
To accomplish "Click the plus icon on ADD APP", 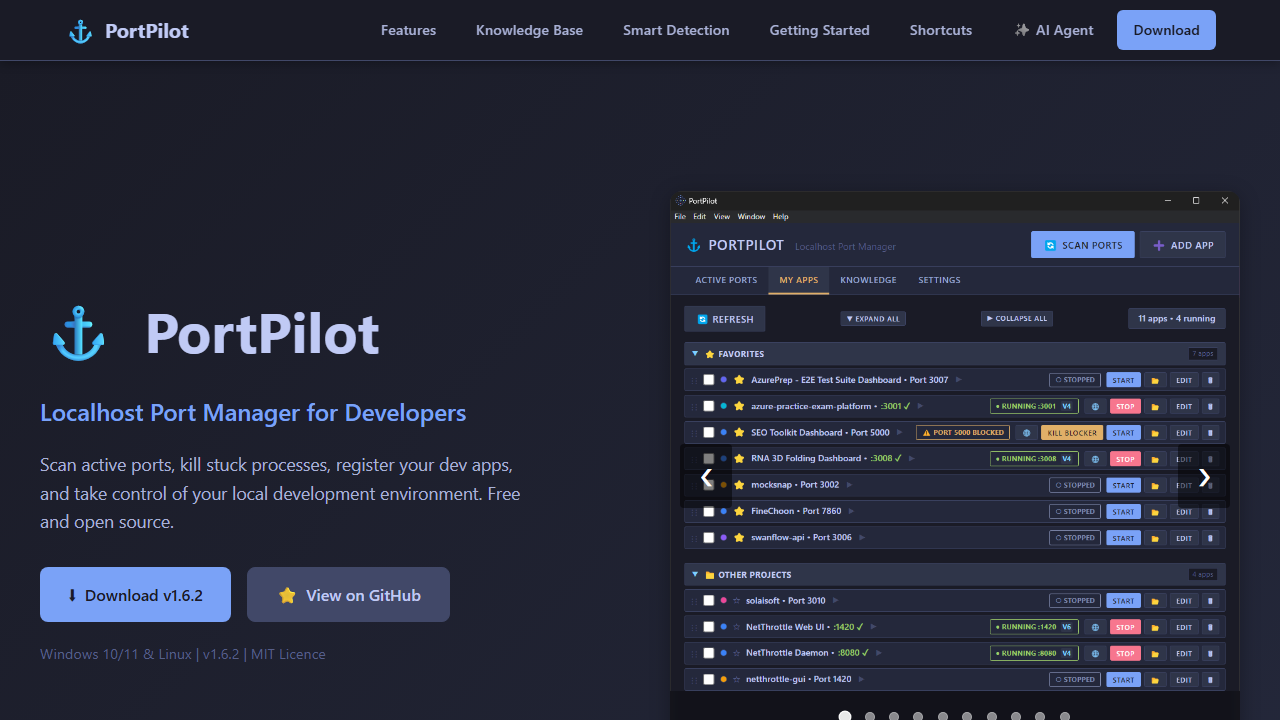I will 1160,244.
